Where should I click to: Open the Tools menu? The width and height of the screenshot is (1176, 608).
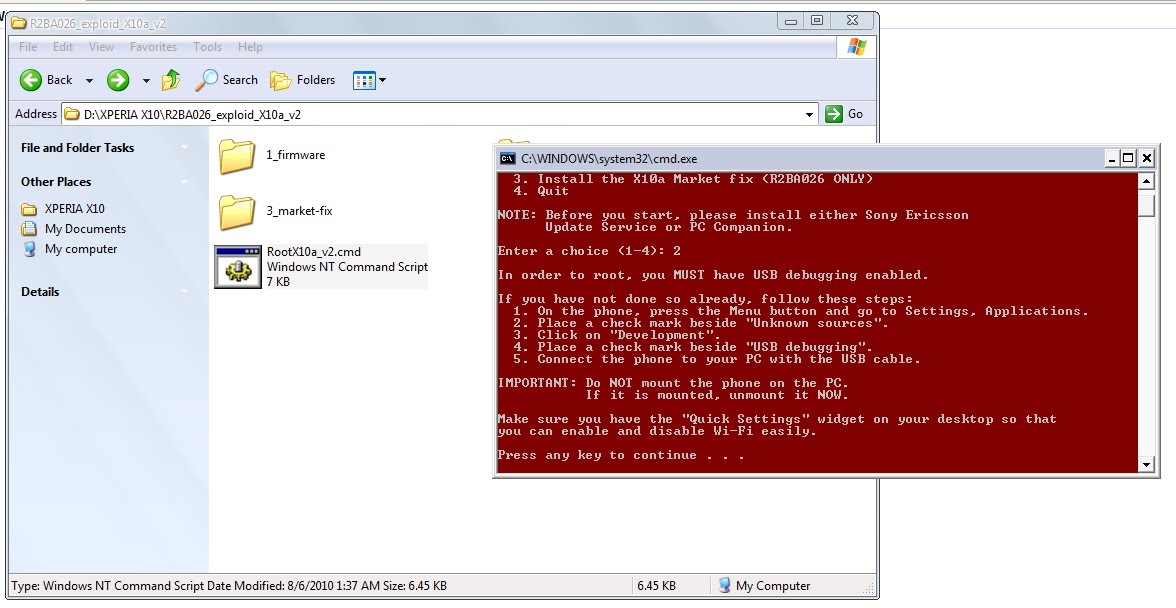click(x=207, y=46)
